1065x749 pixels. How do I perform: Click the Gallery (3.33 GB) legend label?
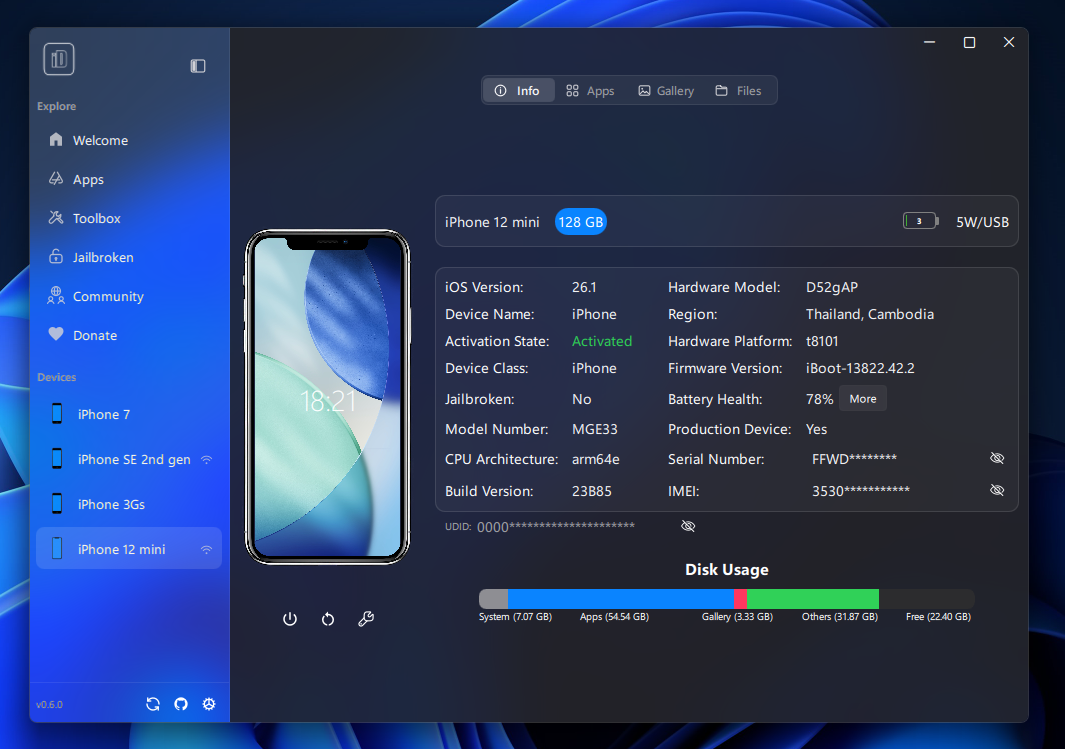coord(737,617)
